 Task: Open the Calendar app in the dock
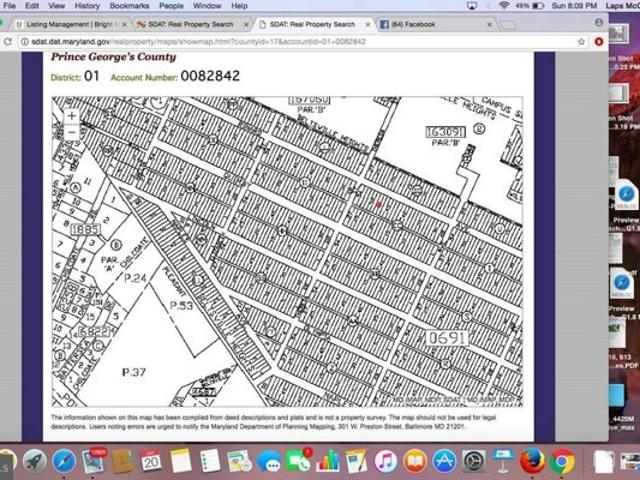pyautogui.click(x=151, y=461)
